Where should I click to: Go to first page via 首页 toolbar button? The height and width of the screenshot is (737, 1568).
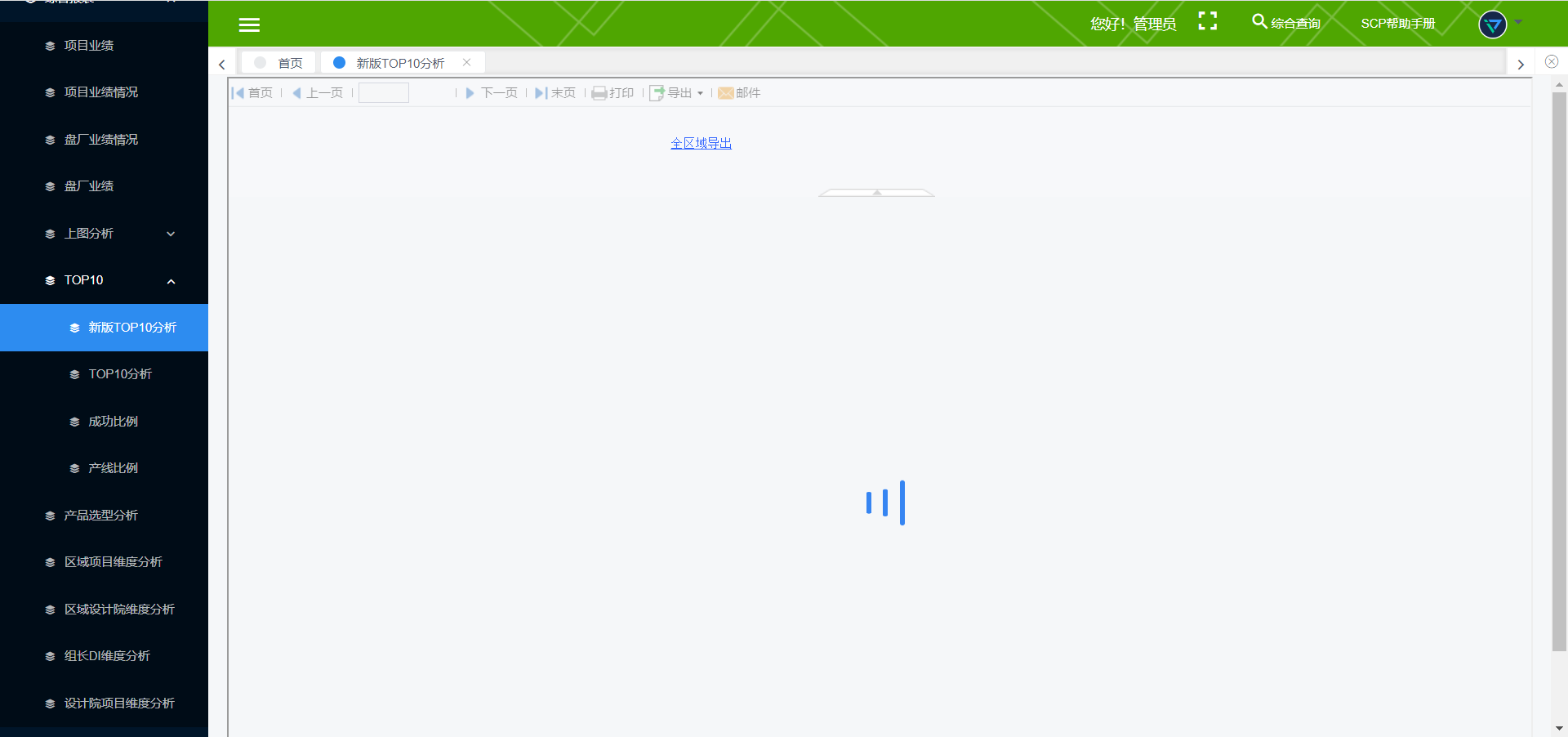(252, 93)
